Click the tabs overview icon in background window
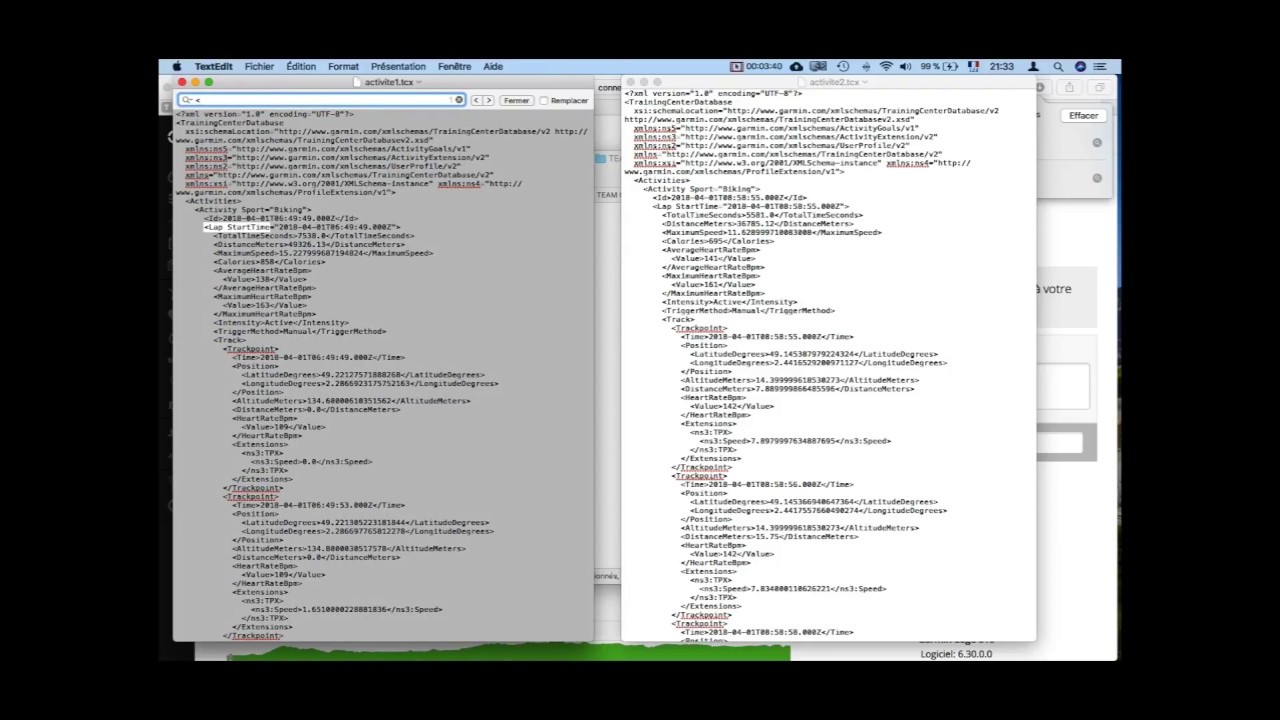Viewport: 1280px width, 720px height. coord(1098,88)
